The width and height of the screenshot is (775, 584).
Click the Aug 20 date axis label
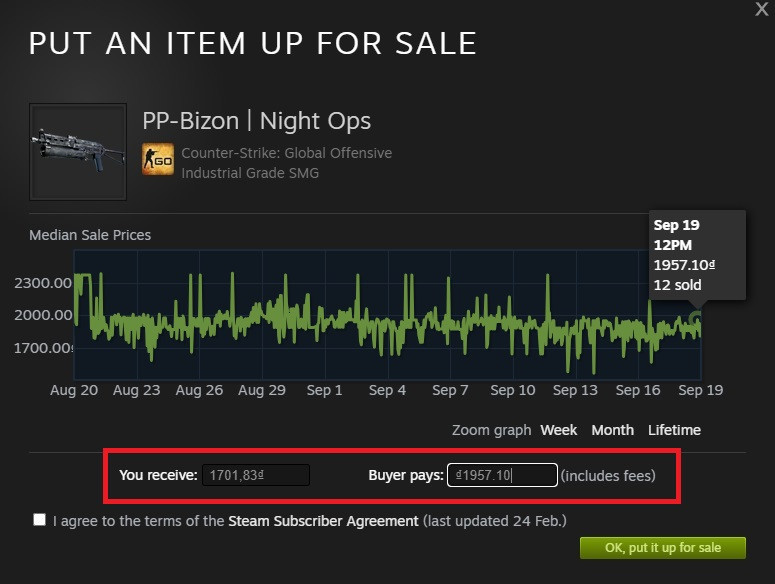(x=74, y=390)
